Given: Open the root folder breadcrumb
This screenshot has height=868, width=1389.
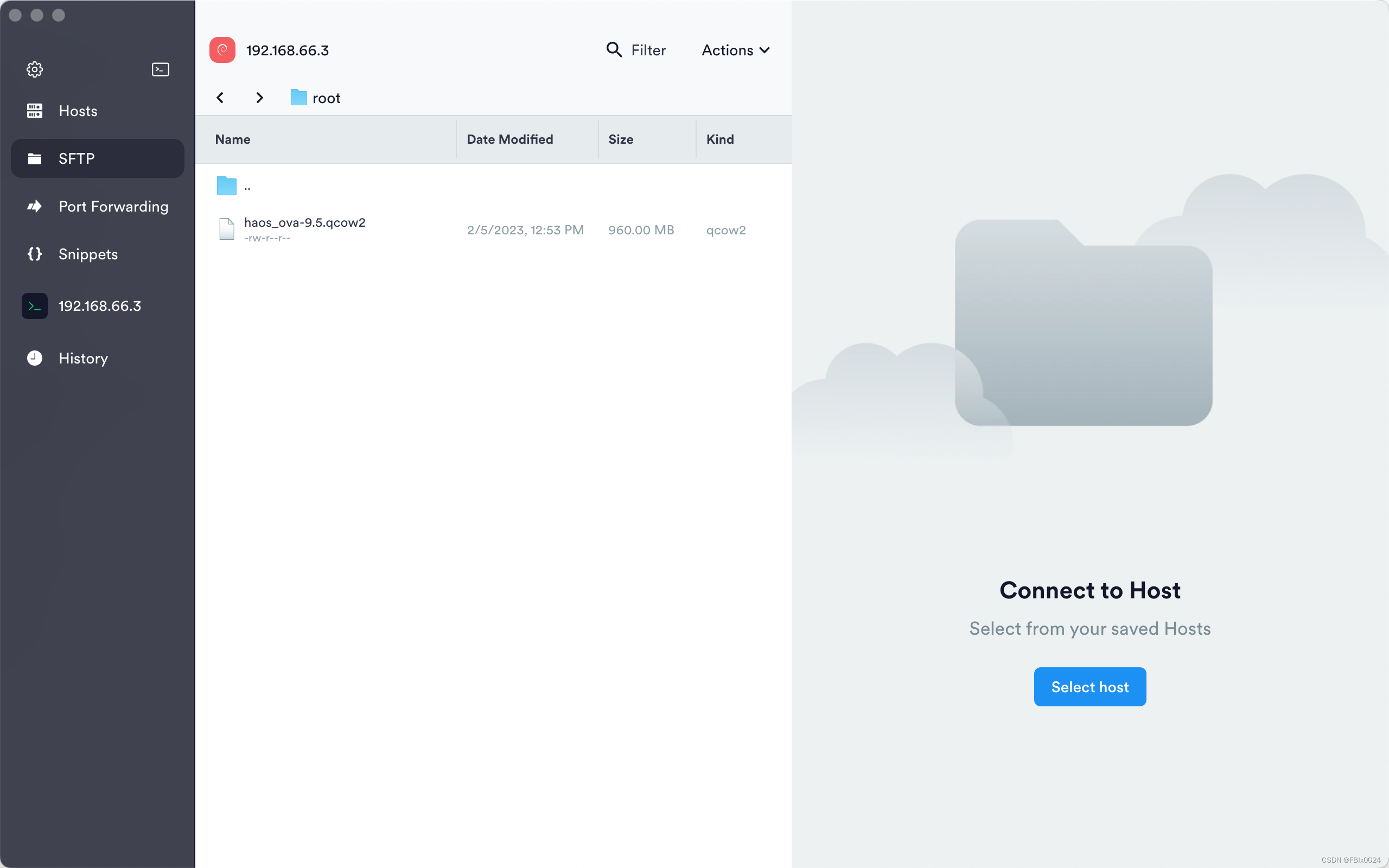Looking at the screenshot, I should tap(316, 98).
